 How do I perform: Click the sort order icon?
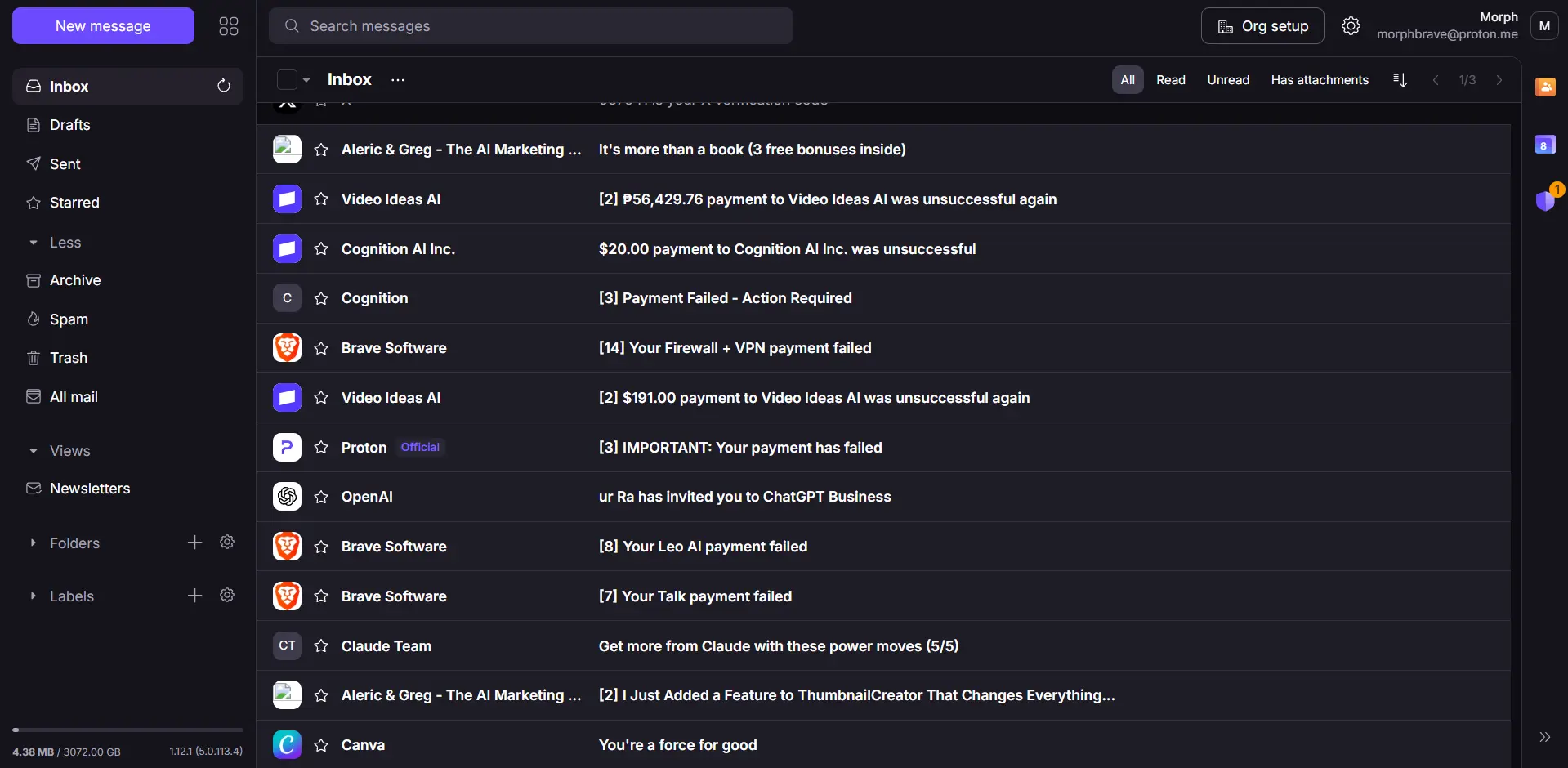tap(1400, 80)
